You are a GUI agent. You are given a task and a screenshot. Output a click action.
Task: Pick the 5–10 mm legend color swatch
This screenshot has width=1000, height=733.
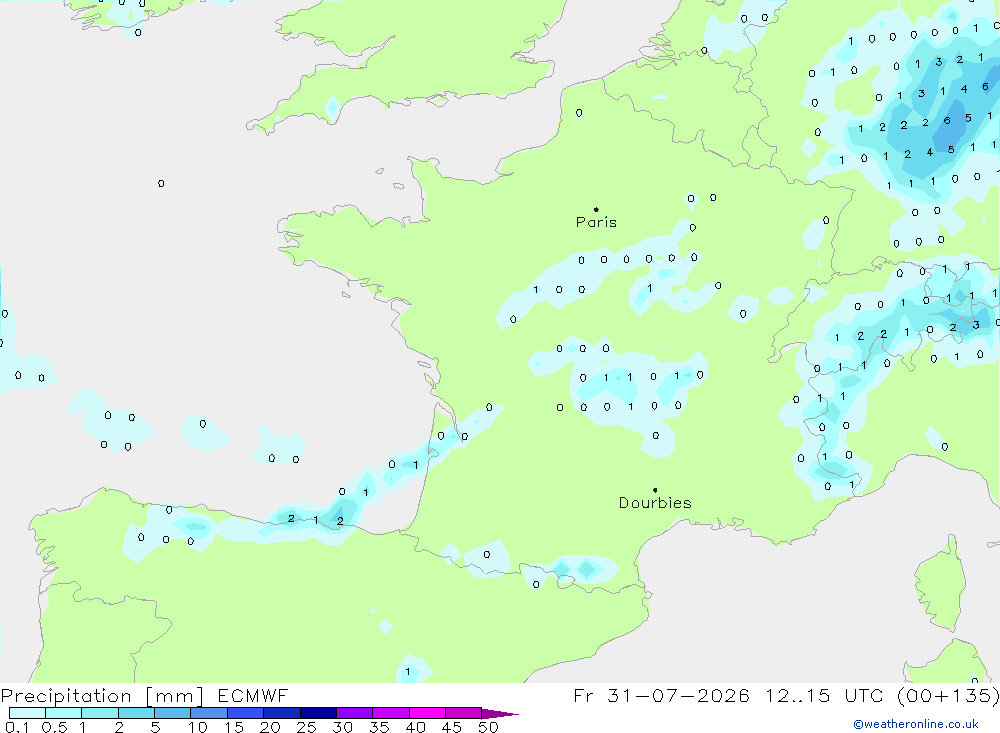(x=173, y=713)
